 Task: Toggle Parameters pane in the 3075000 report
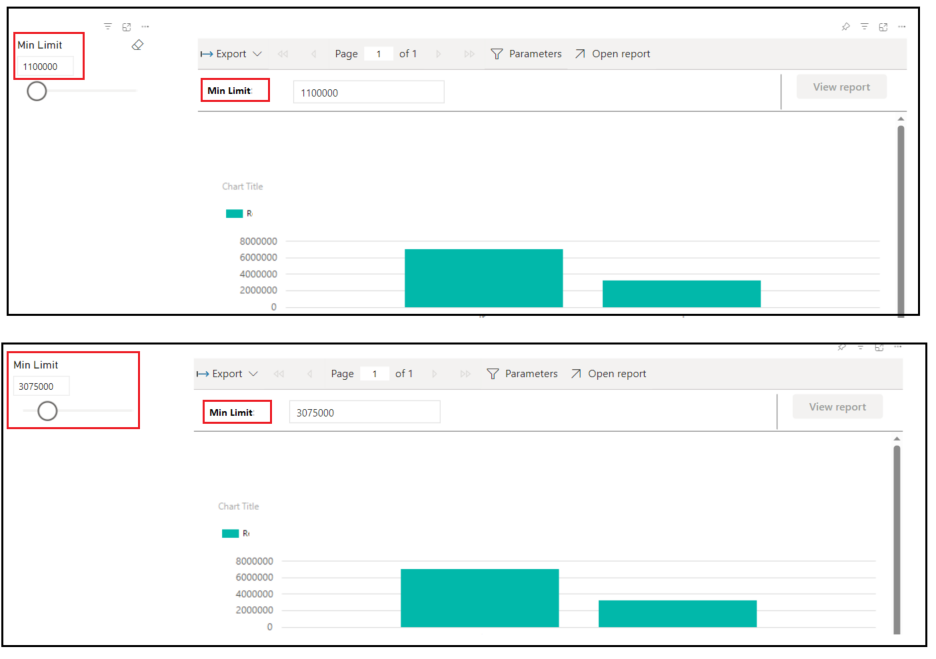point(522,374)
